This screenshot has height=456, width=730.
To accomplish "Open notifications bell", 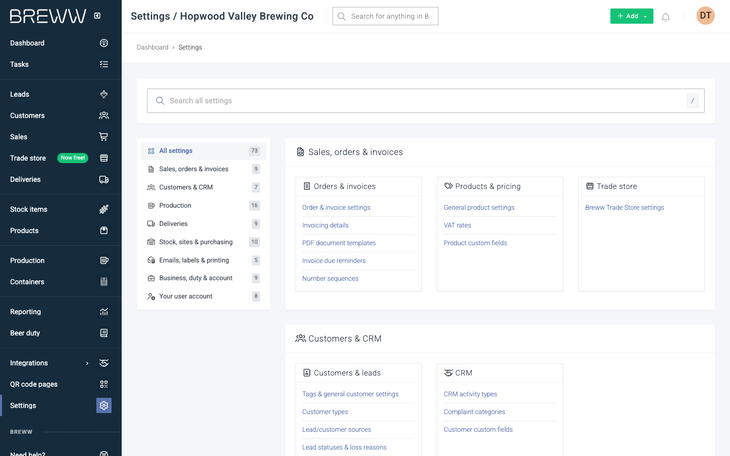I will click(x=666, y=17).
